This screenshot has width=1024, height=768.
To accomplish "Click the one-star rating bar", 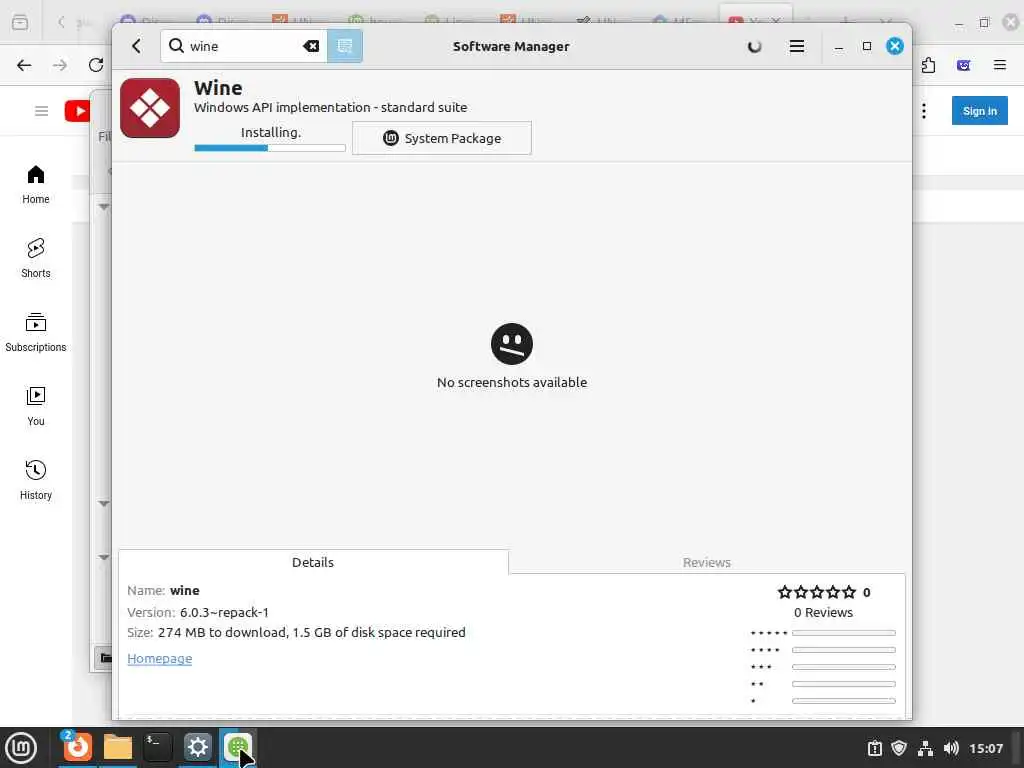I will point(843,701).
